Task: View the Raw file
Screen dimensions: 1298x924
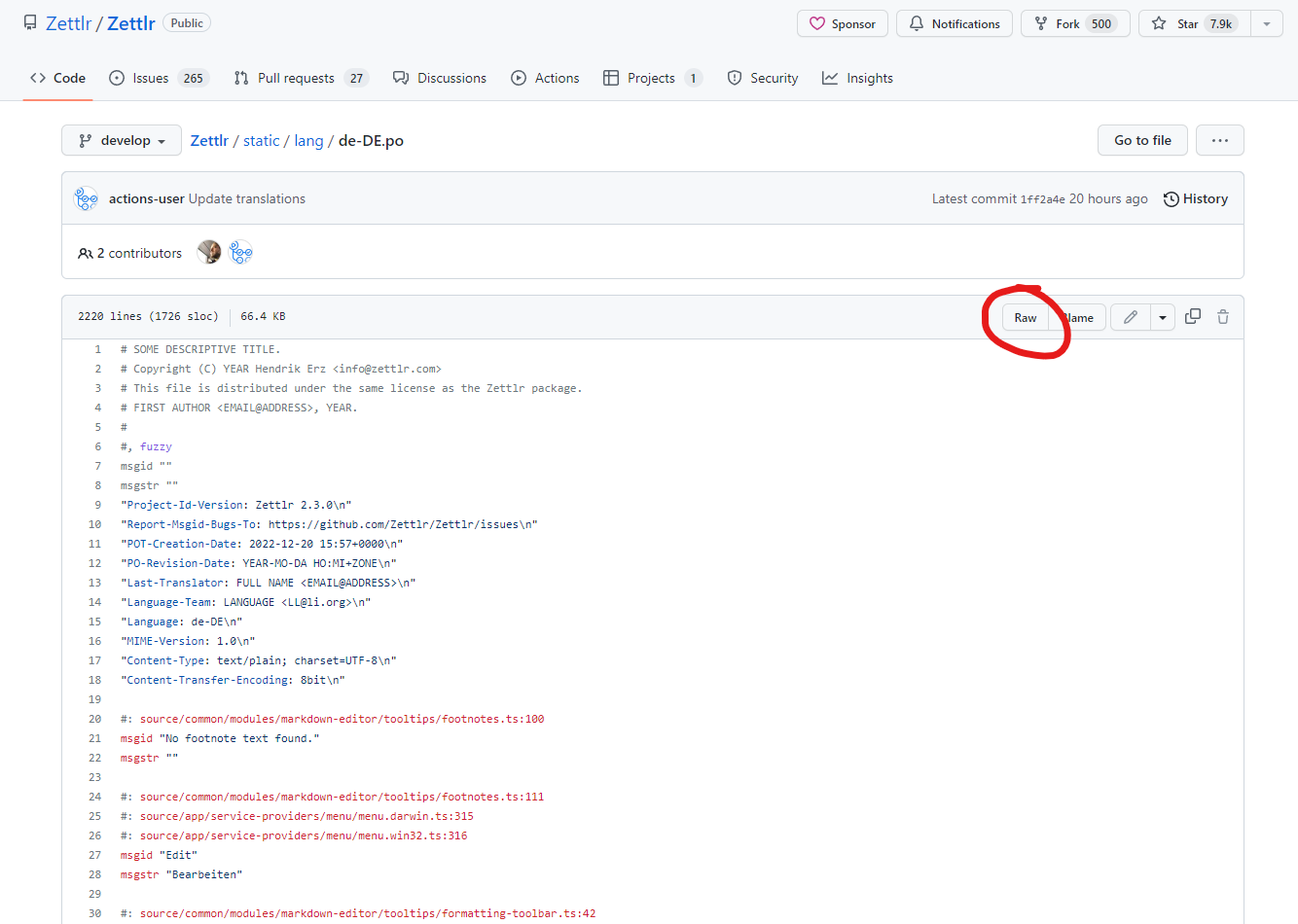Action: 1026,317
